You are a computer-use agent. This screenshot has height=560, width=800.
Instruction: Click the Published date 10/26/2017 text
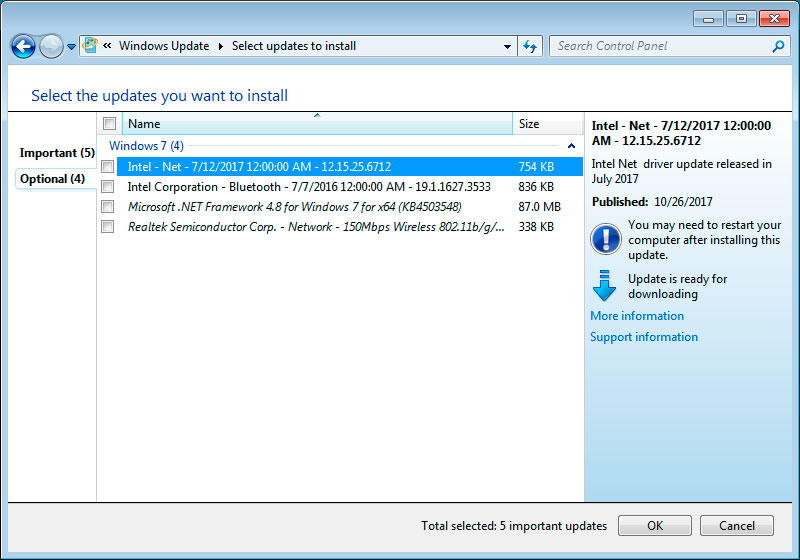coord(683,201)
